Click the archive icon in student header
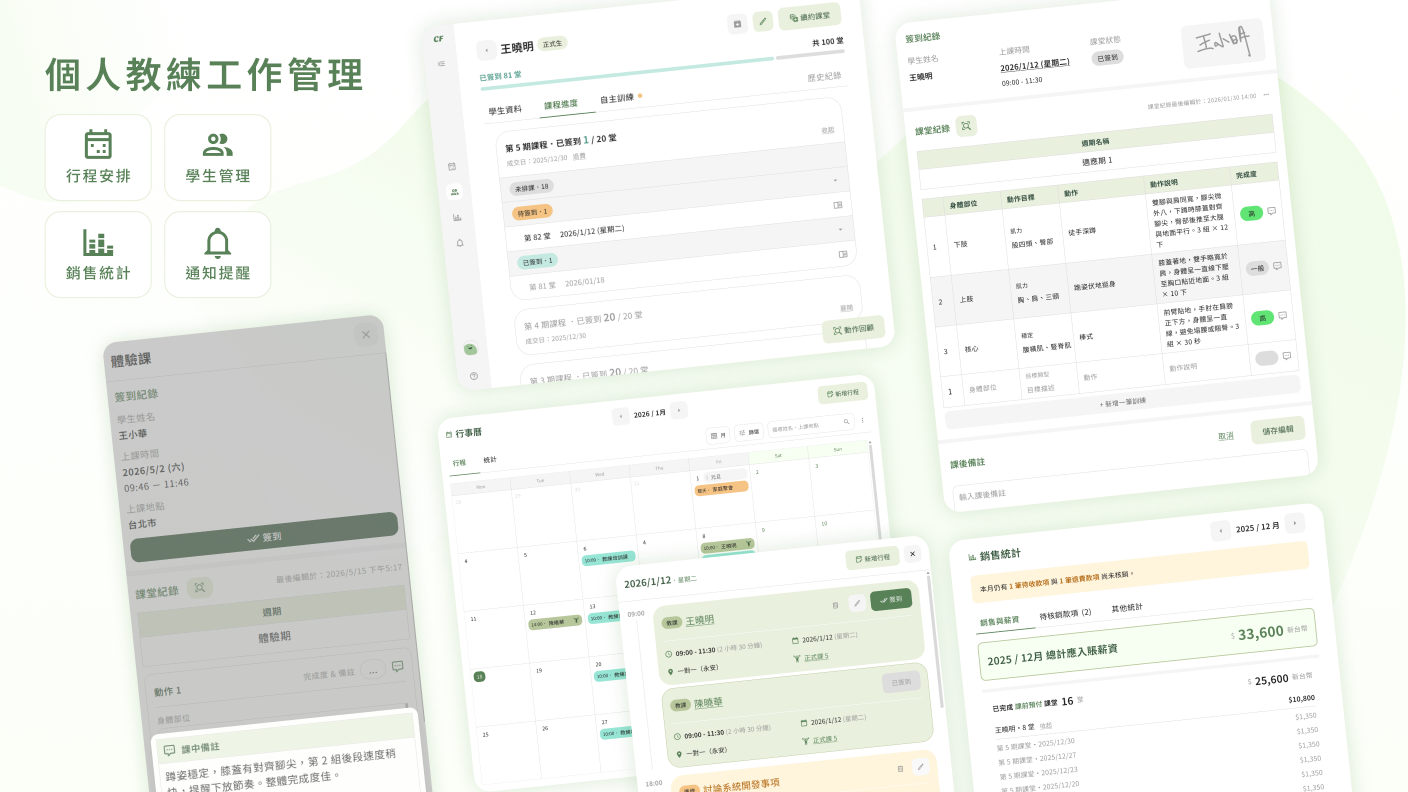 [x=738, y=24]
